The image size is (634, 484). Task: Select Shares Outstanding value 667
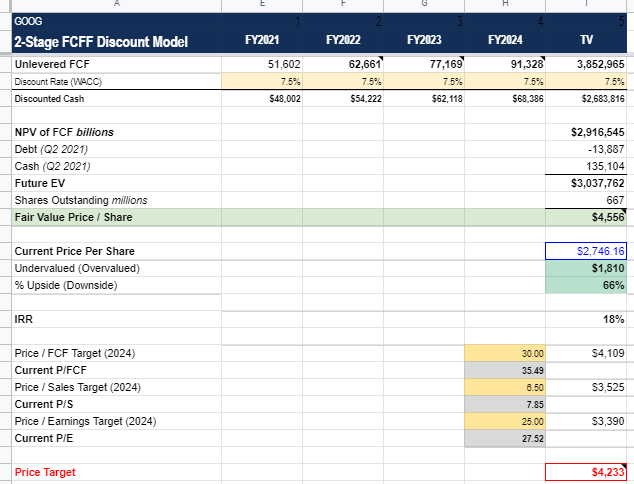590,200
